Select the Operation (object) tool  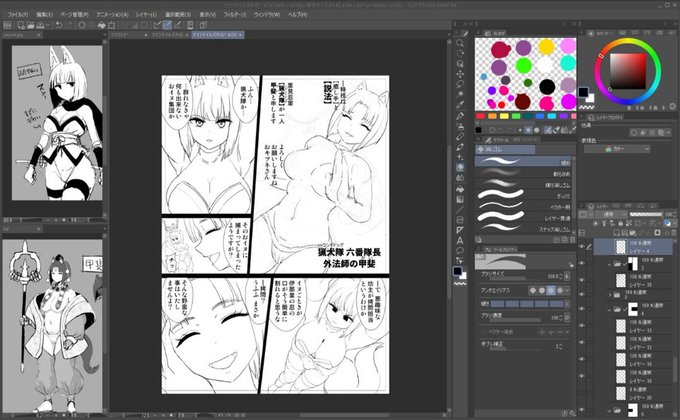point(460,64)
